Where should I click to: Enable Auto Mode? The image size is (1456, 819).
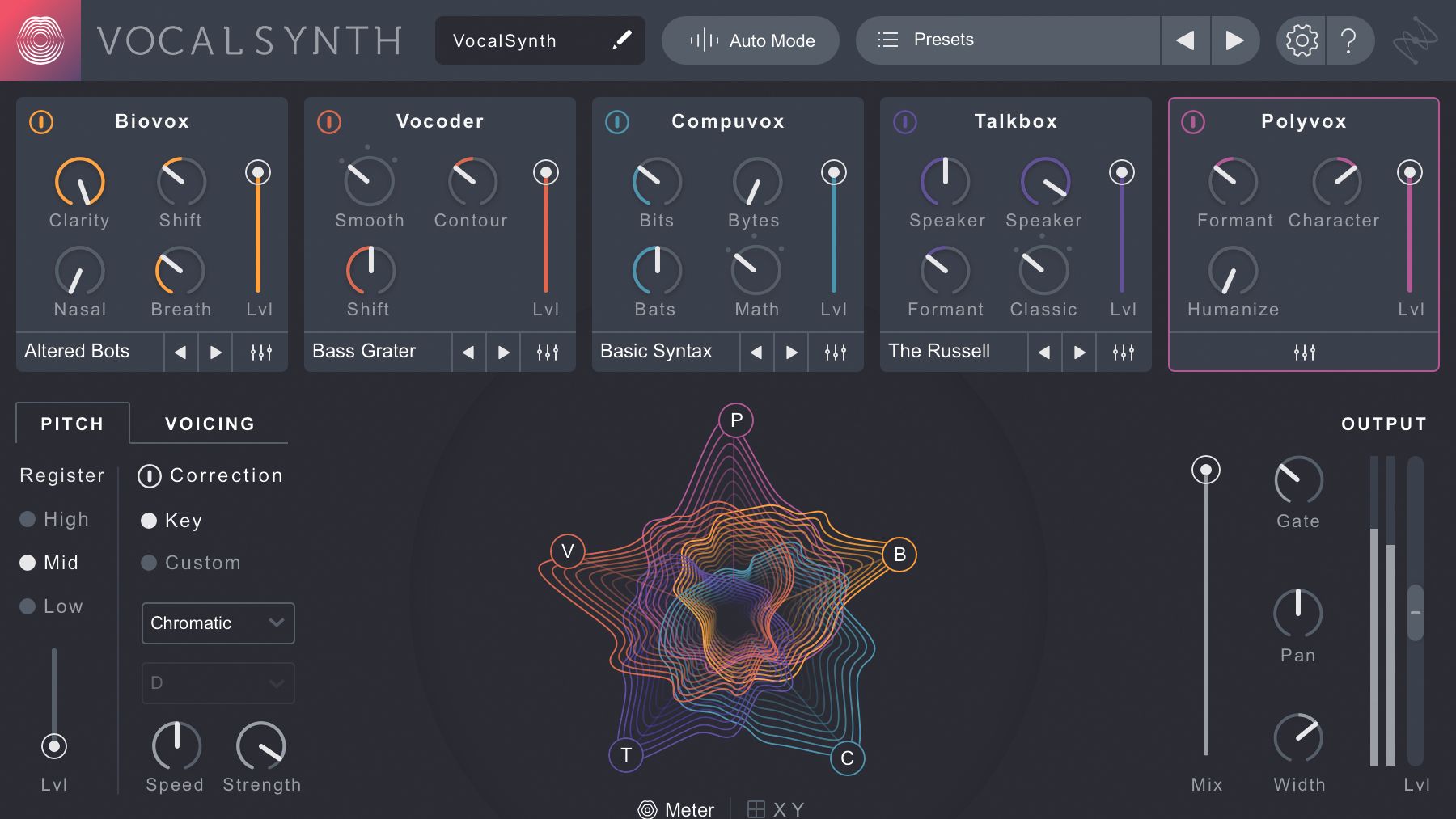pos(750,40)
